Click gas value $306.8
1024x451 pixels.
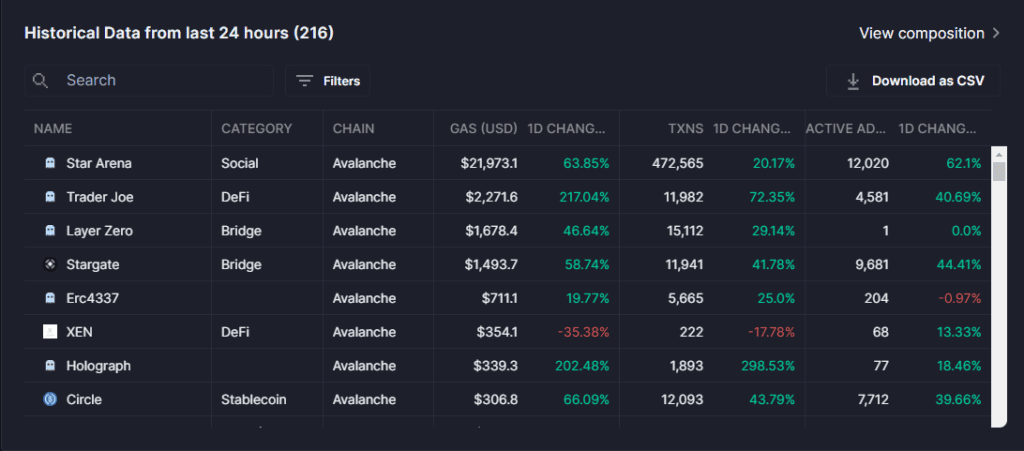click(496, 399)
